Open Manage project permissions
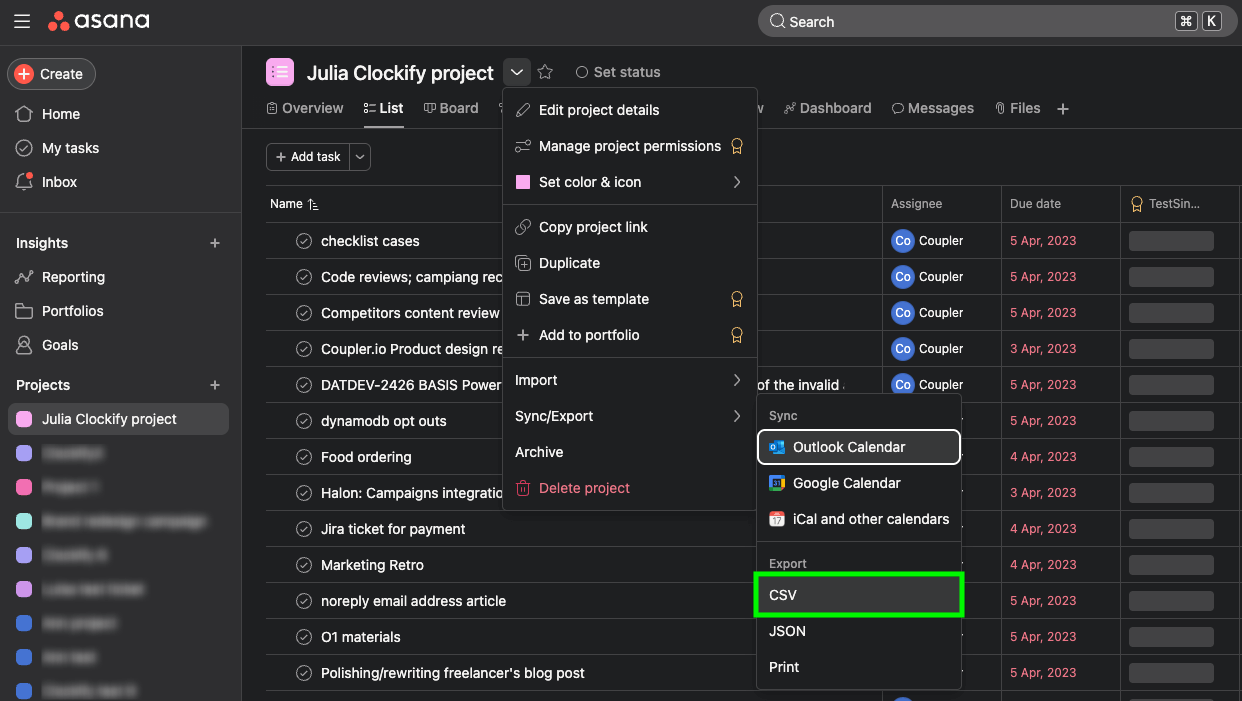1242x701 pixels. tap(631, 146)
